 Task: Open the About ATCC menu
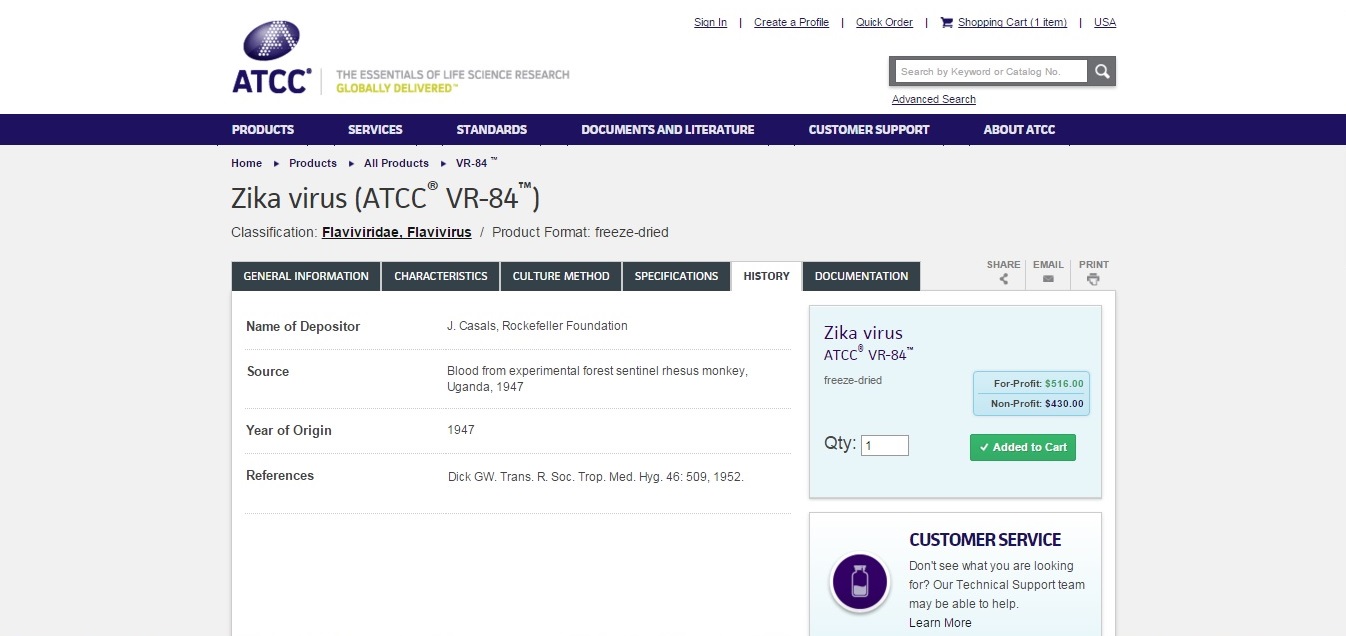click(1019, 129)
